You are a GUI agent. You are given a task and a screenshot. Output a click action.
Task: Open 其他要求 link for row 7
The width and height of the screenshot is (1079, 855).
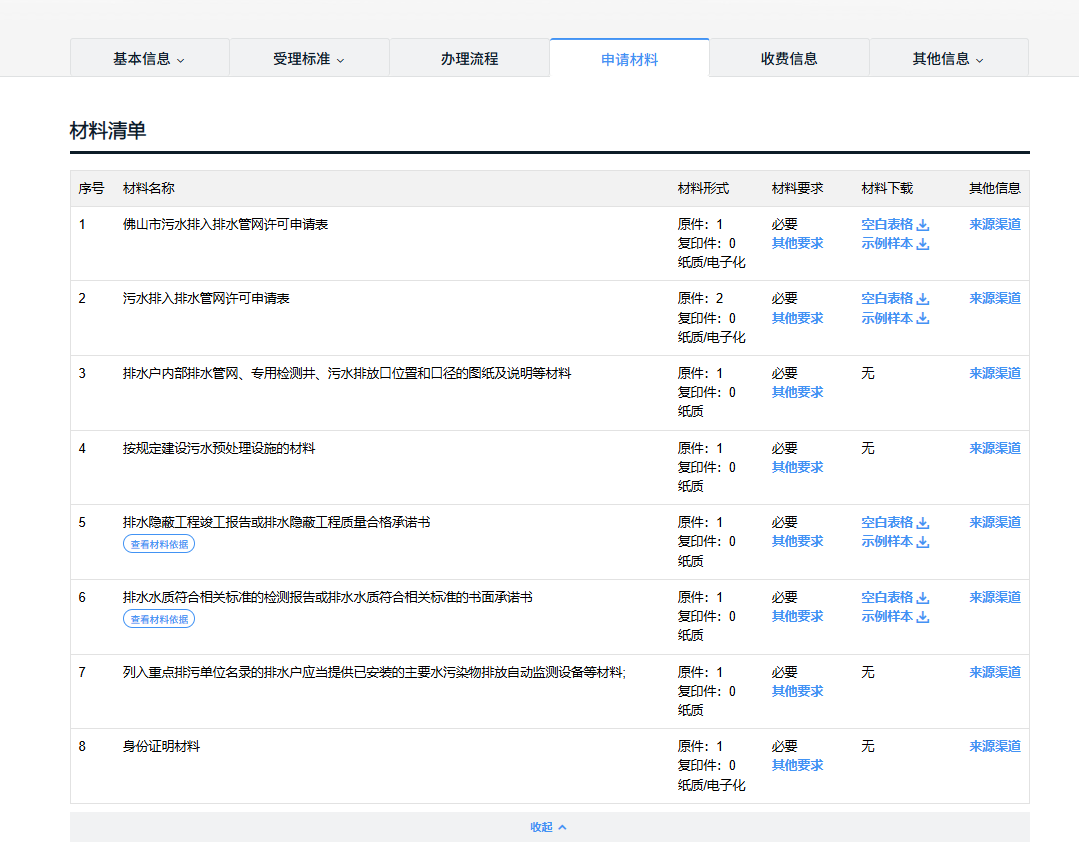[797, 691]
